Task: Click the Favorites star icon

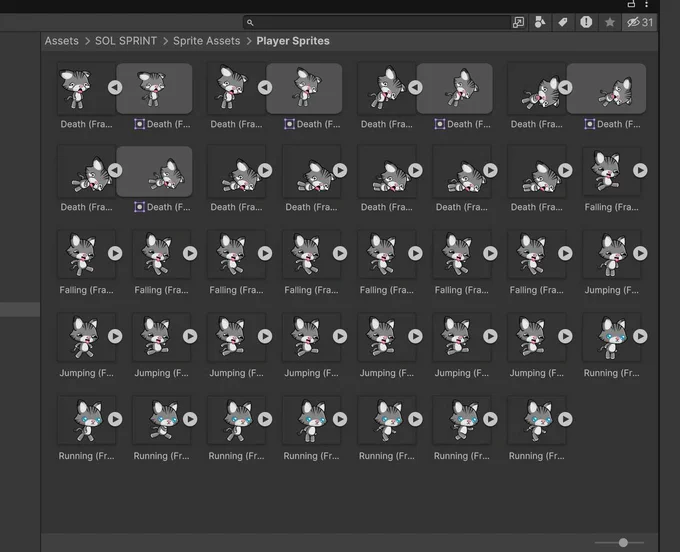Action: (x=610, y=22)
